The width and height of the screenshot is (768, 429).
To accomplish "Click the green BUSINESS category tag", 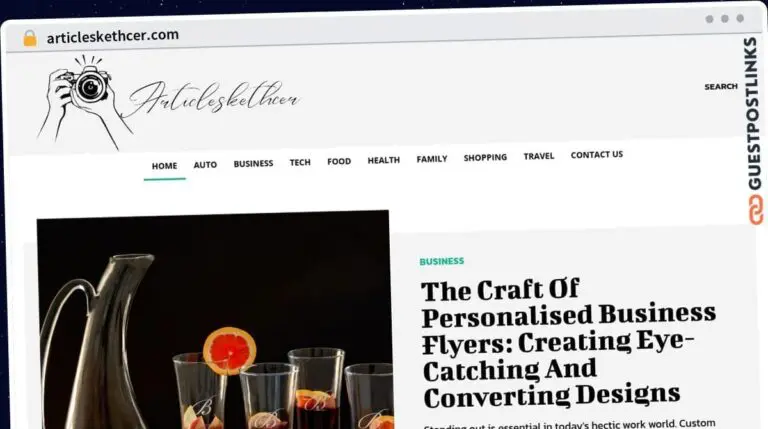I will point(442,262).
